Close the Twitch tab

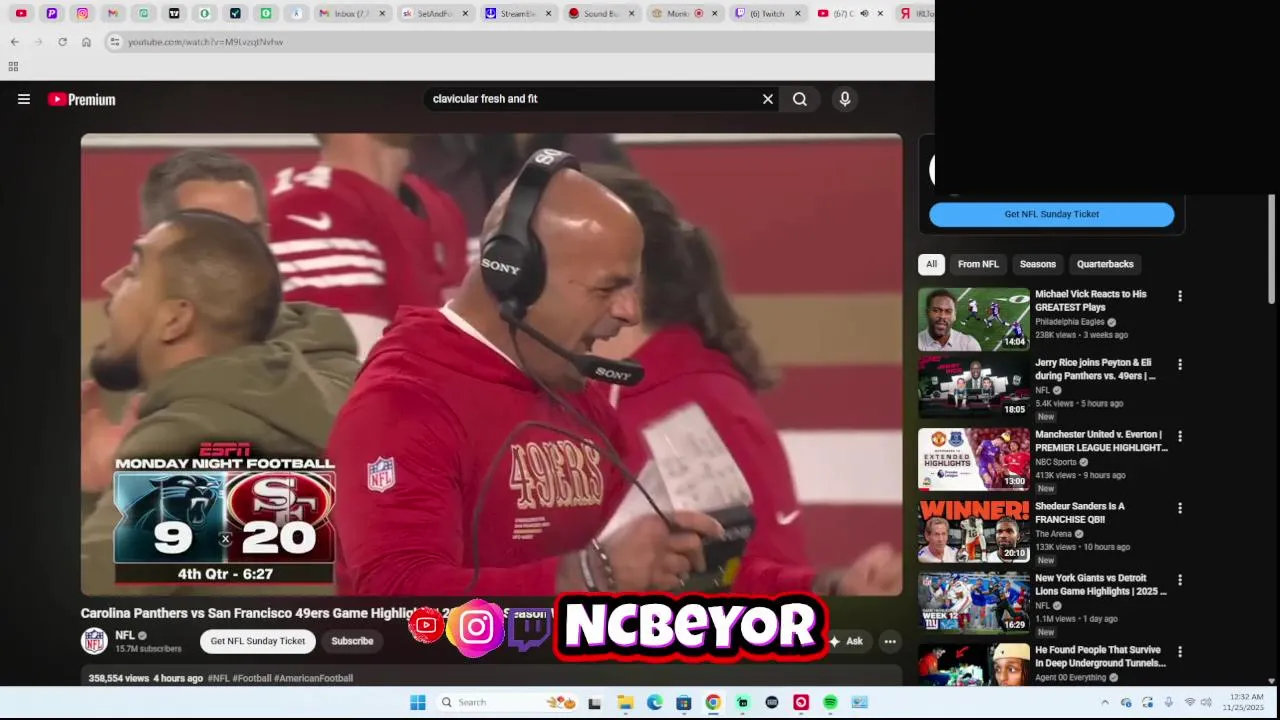coord(797,13)
